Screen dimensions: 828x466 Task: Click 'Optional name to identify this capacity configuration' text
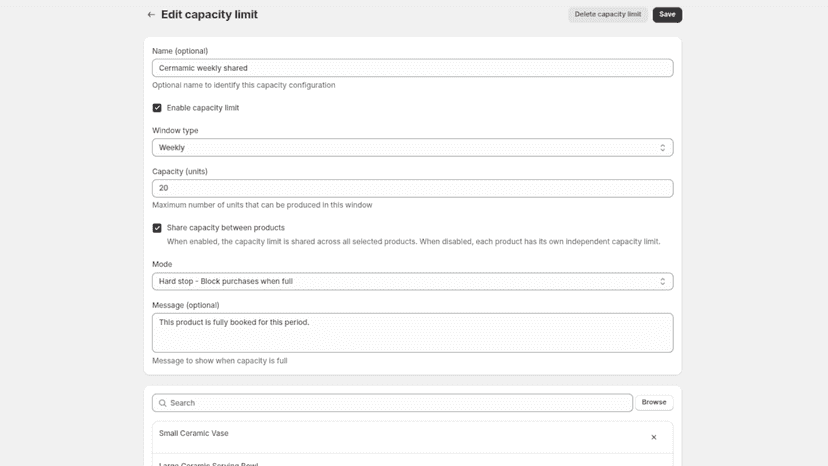243,85
